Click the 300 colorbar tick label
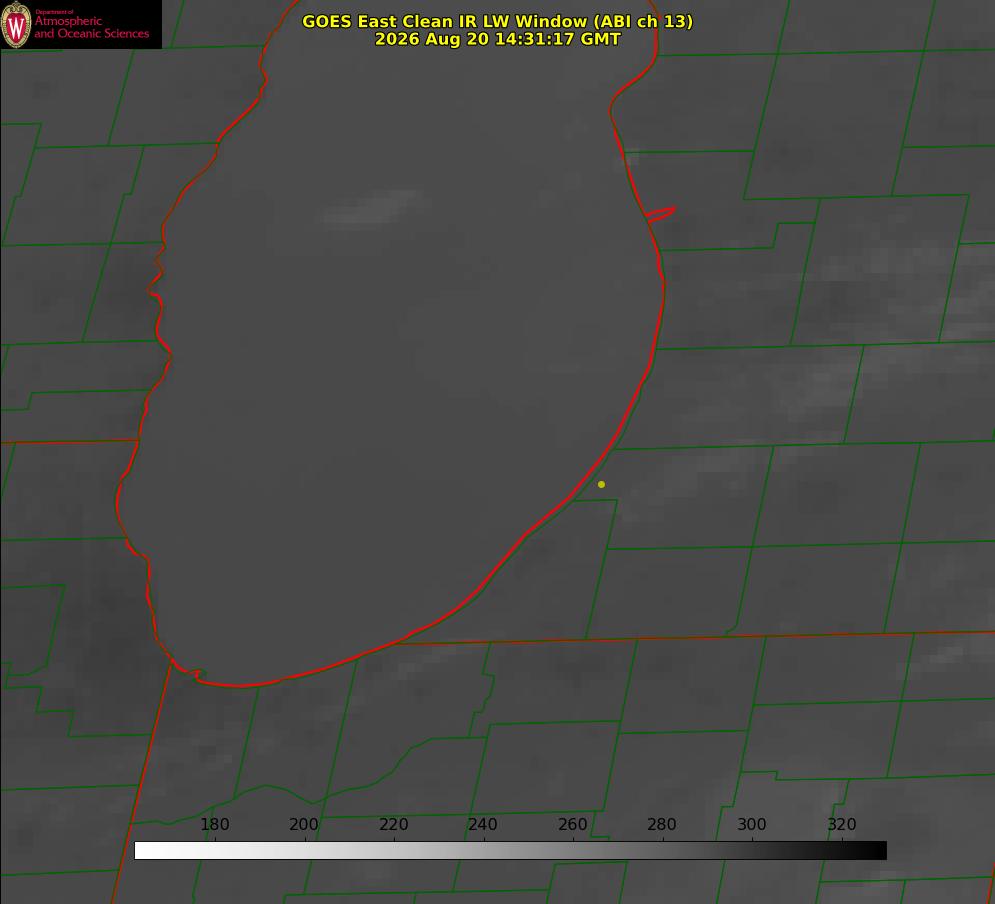This screenshot has width=995, height=904. click(752, 824)
